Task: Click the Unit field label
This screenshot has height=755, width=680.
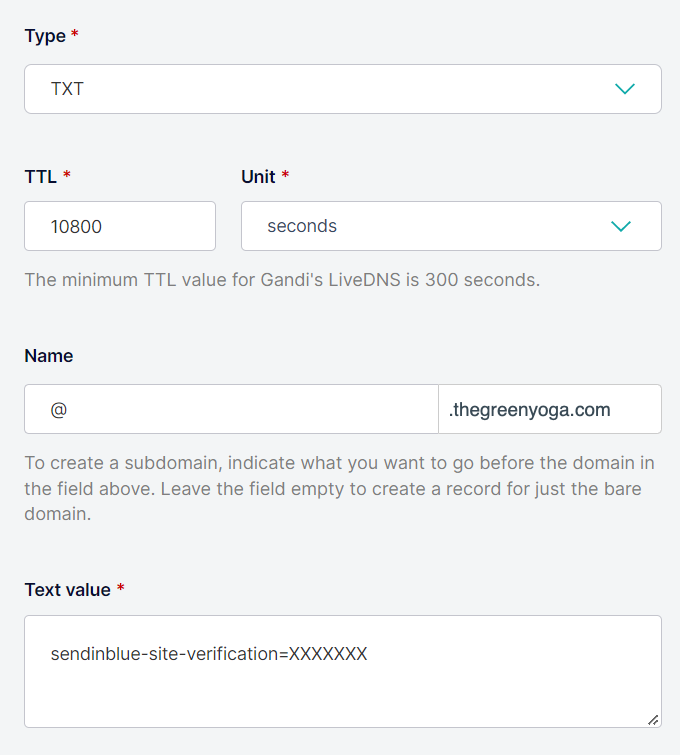Action: click(x=258, y=176)
